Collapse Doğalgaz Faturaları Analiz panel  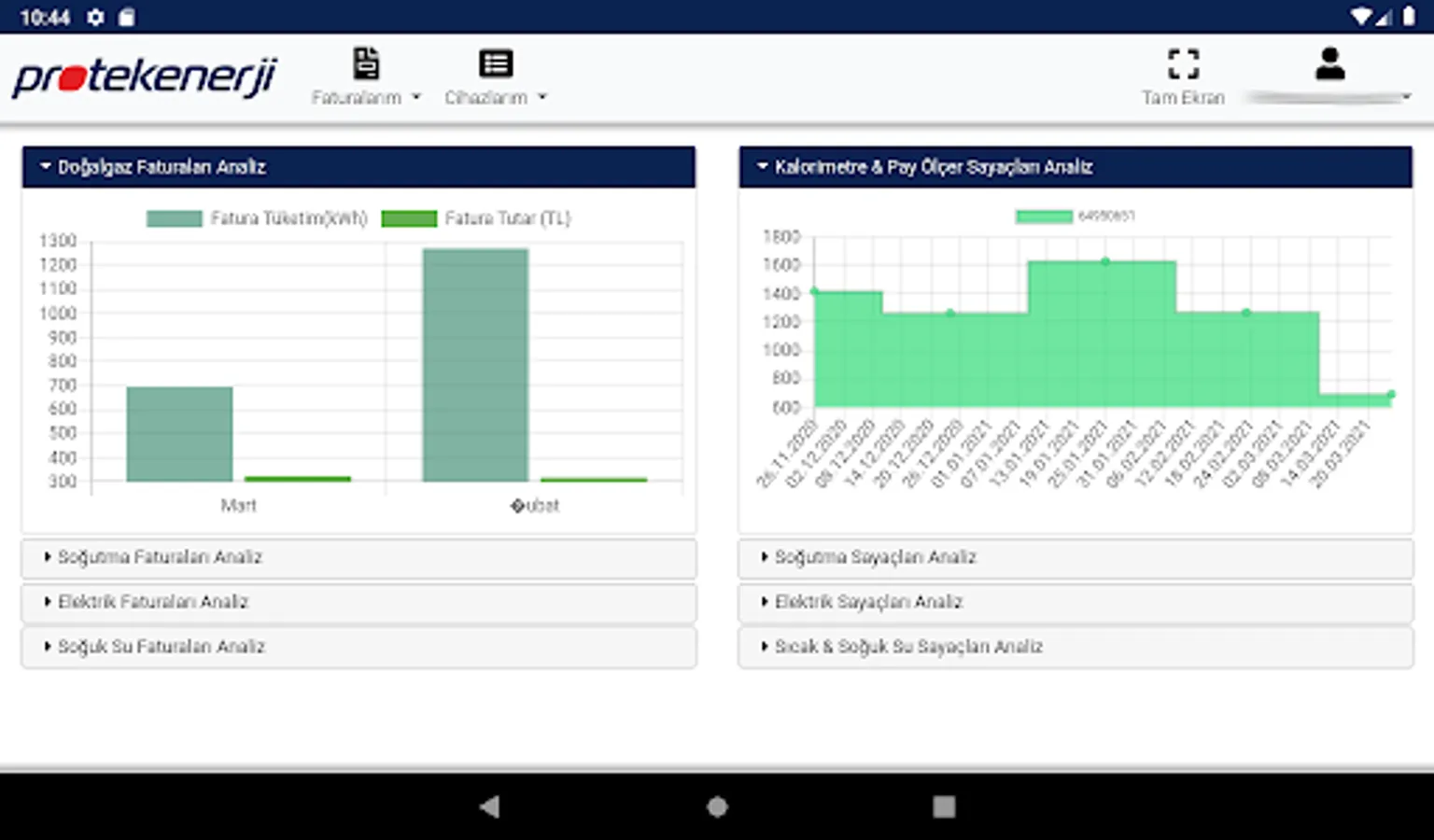click(358, 167)
